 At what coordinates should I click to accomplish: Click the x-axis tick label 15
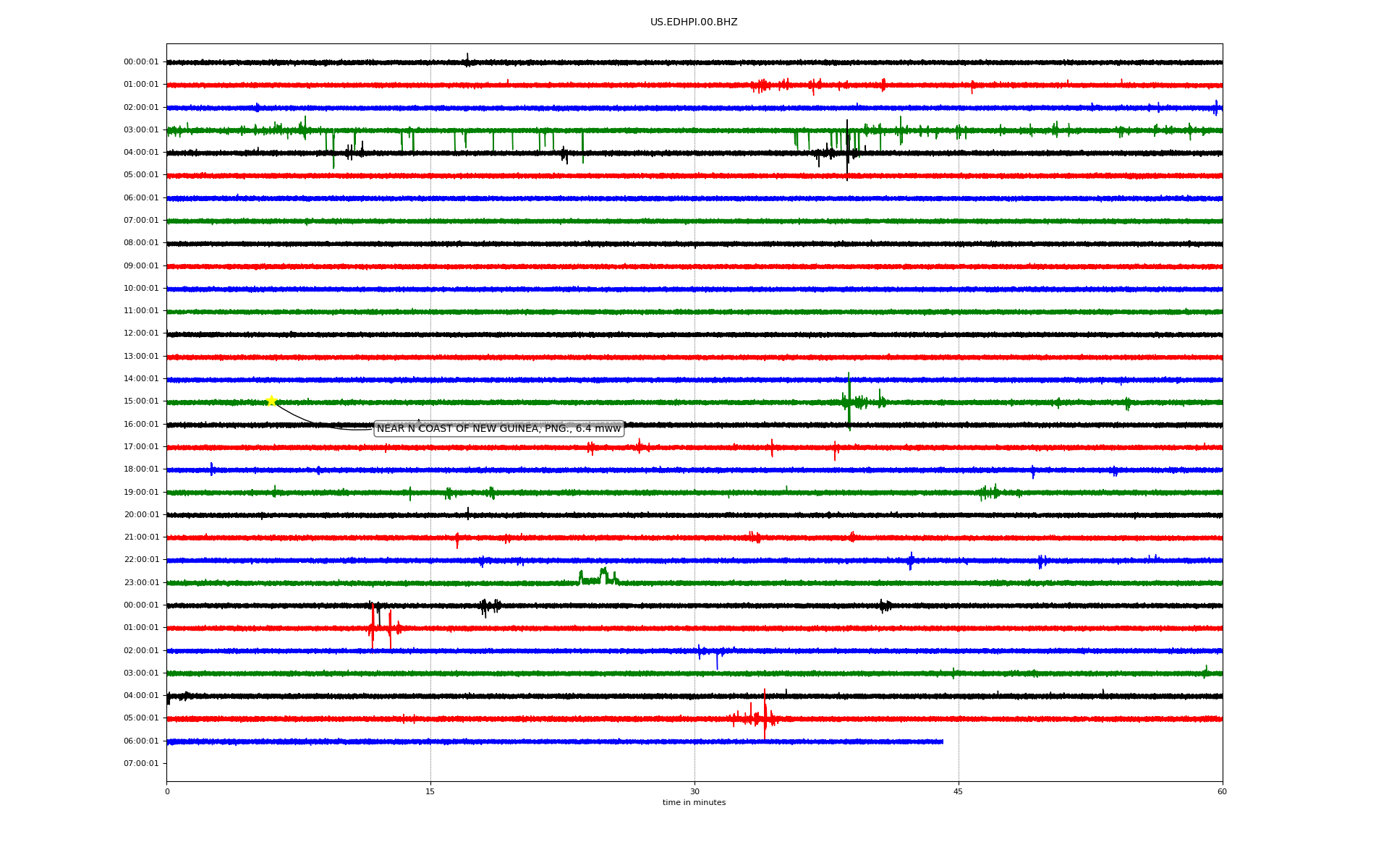[430, 792]
